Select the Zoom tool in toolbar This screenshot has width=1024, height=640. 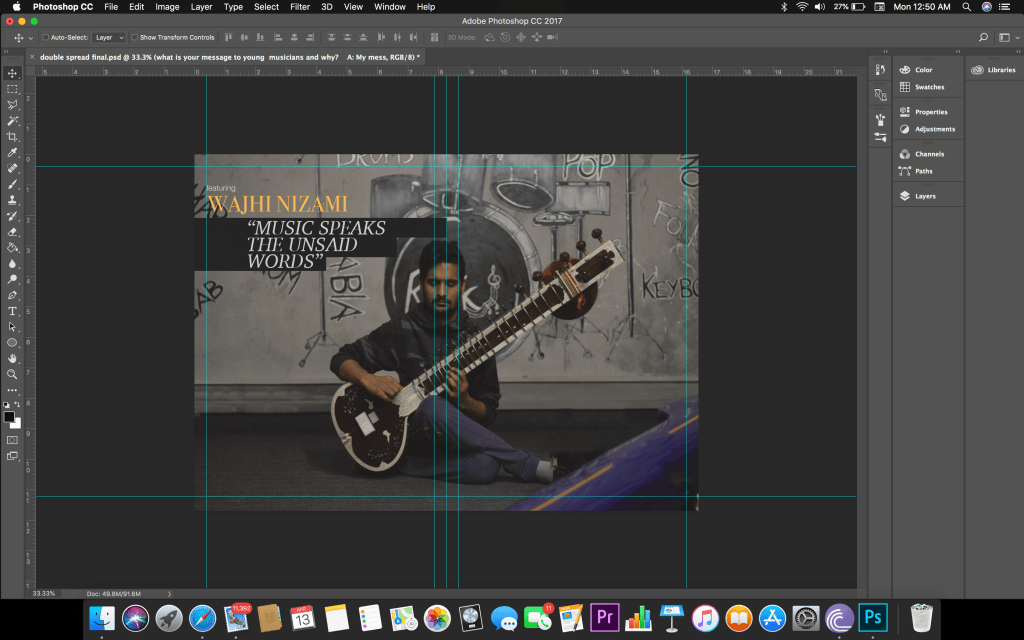pyautogui.click(x=12, y=374)
